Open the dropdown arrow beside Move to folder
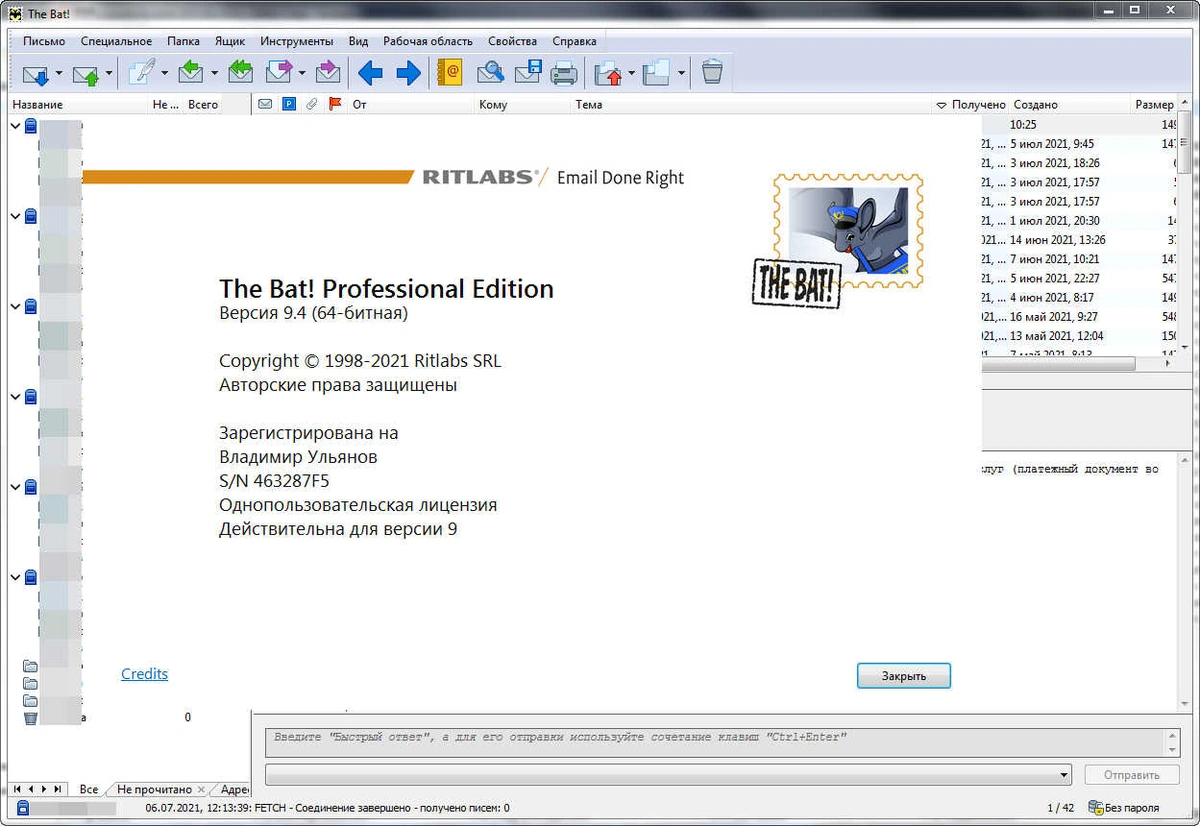The image size is (1200, 826). [631, 73]
